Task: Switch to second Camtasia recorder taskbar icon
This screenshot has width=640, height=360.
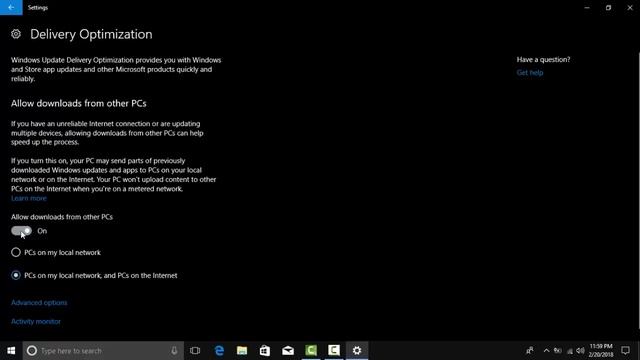Action: [x=334, y=351]
